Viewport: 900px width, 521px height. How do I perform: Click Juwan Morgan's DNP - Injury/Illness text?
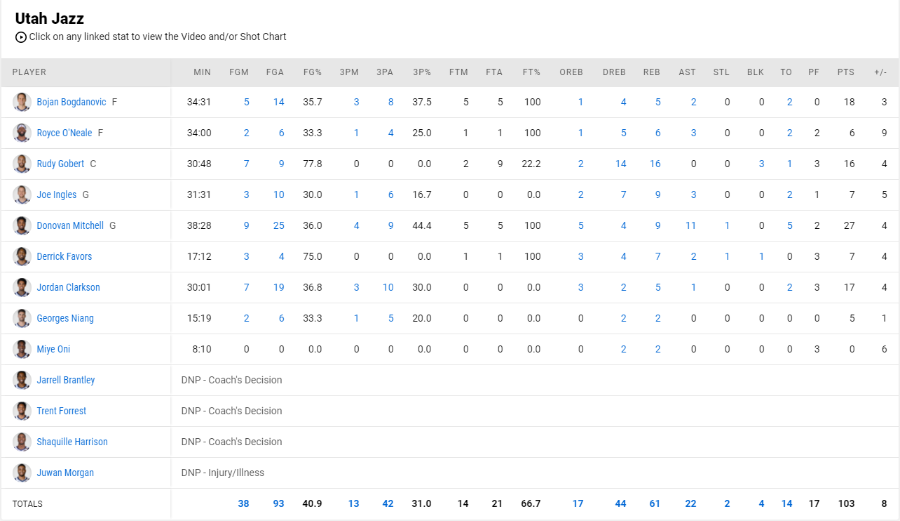tap(223, 473)
